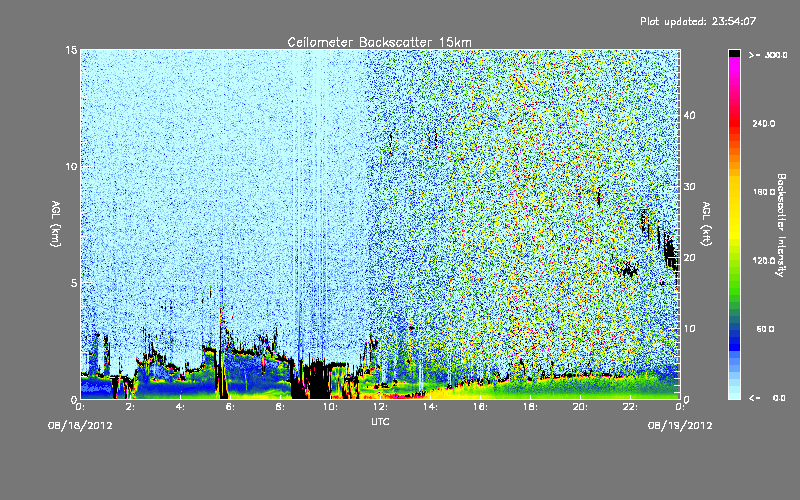Select the "16:" hour tick label
This screenshot has width=800, height=500.
click(480, 407)
